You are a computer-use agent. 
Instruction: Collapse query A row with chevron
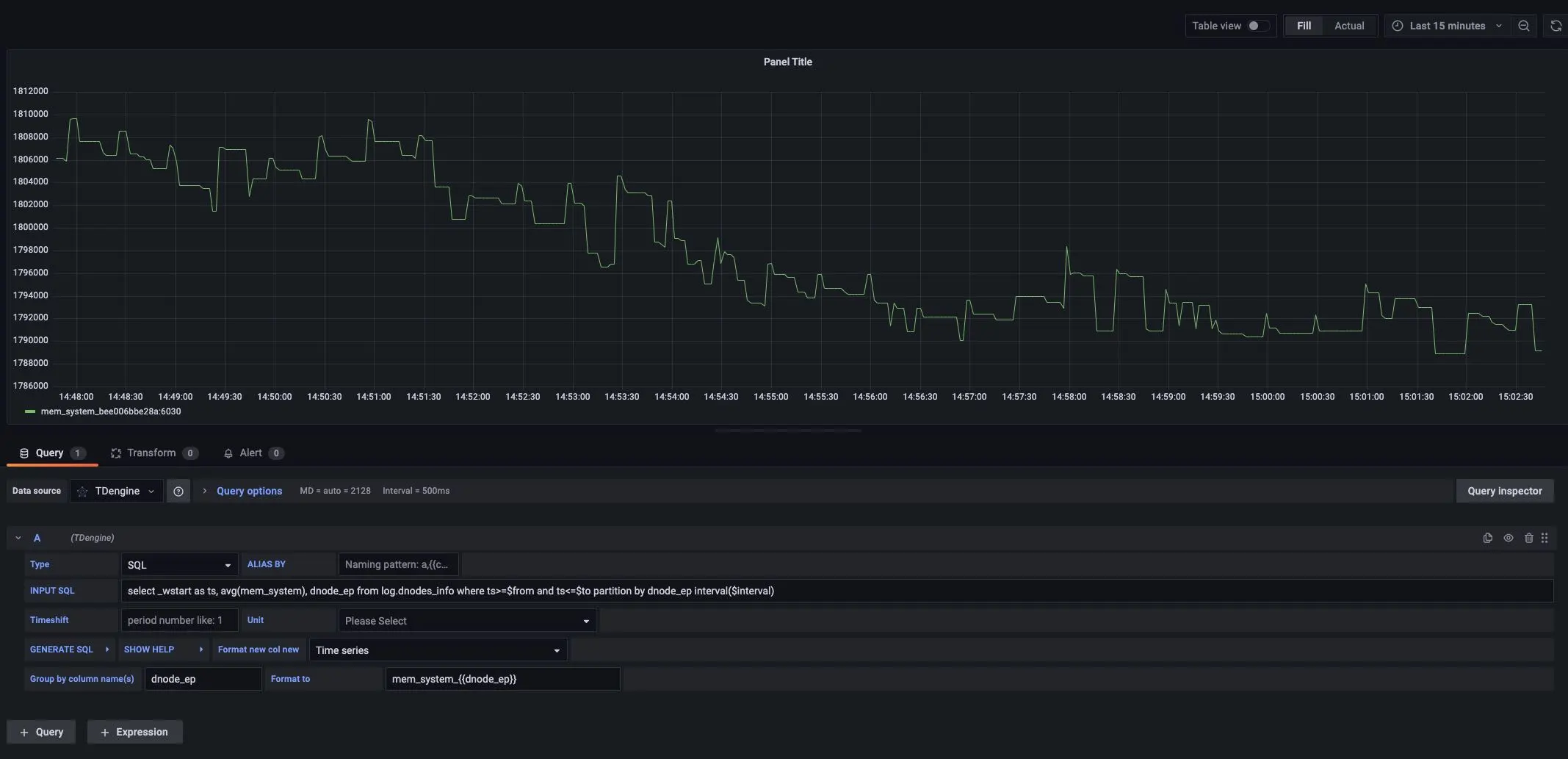[x=18, y=538]
